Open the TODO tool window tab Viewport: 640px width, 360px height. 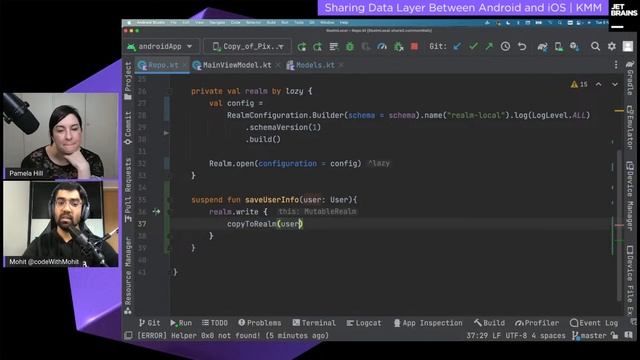pos(215,323)
